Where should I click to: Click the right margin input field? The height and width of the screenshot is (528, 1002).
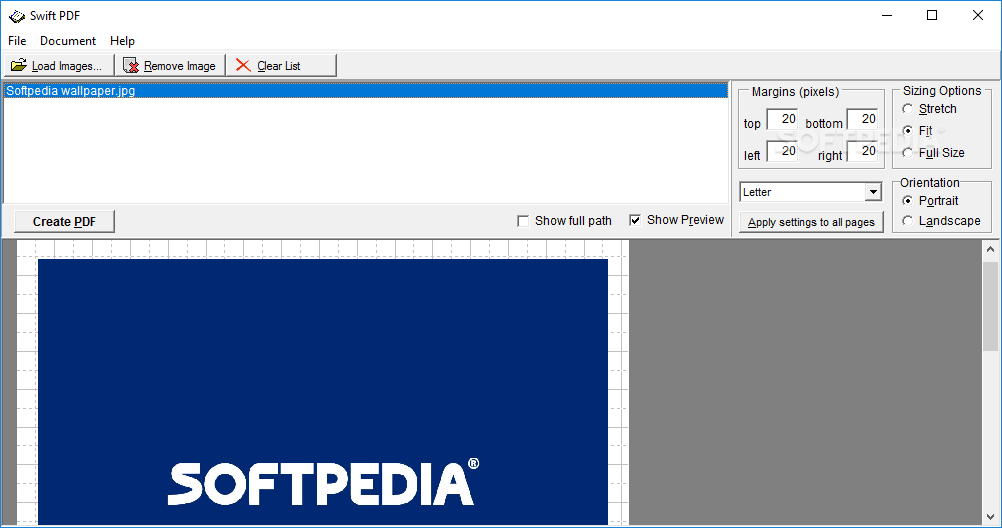pyautogui.click(x=862, y=151)
